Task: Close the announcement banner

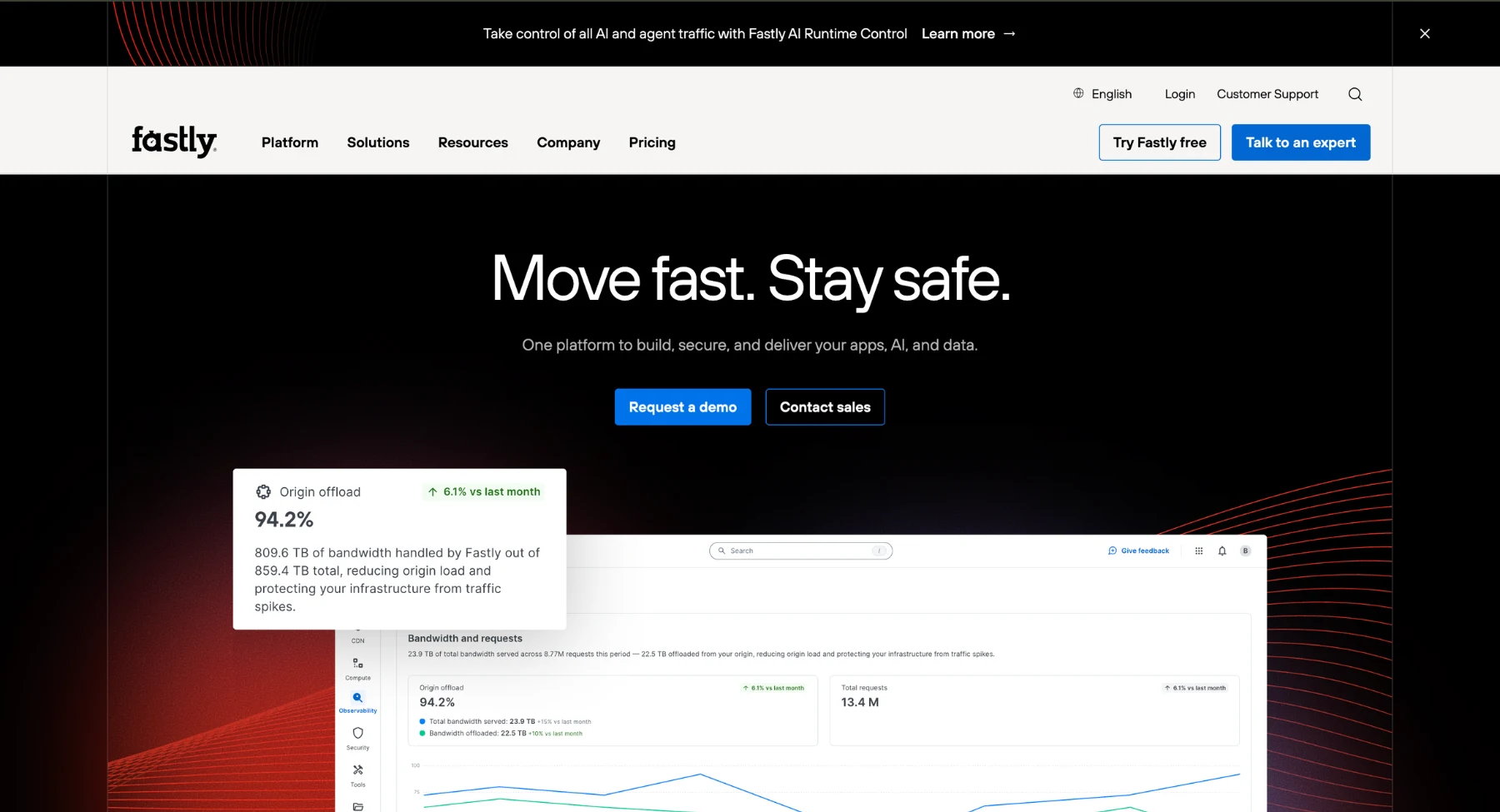Action: [1424, 33]
